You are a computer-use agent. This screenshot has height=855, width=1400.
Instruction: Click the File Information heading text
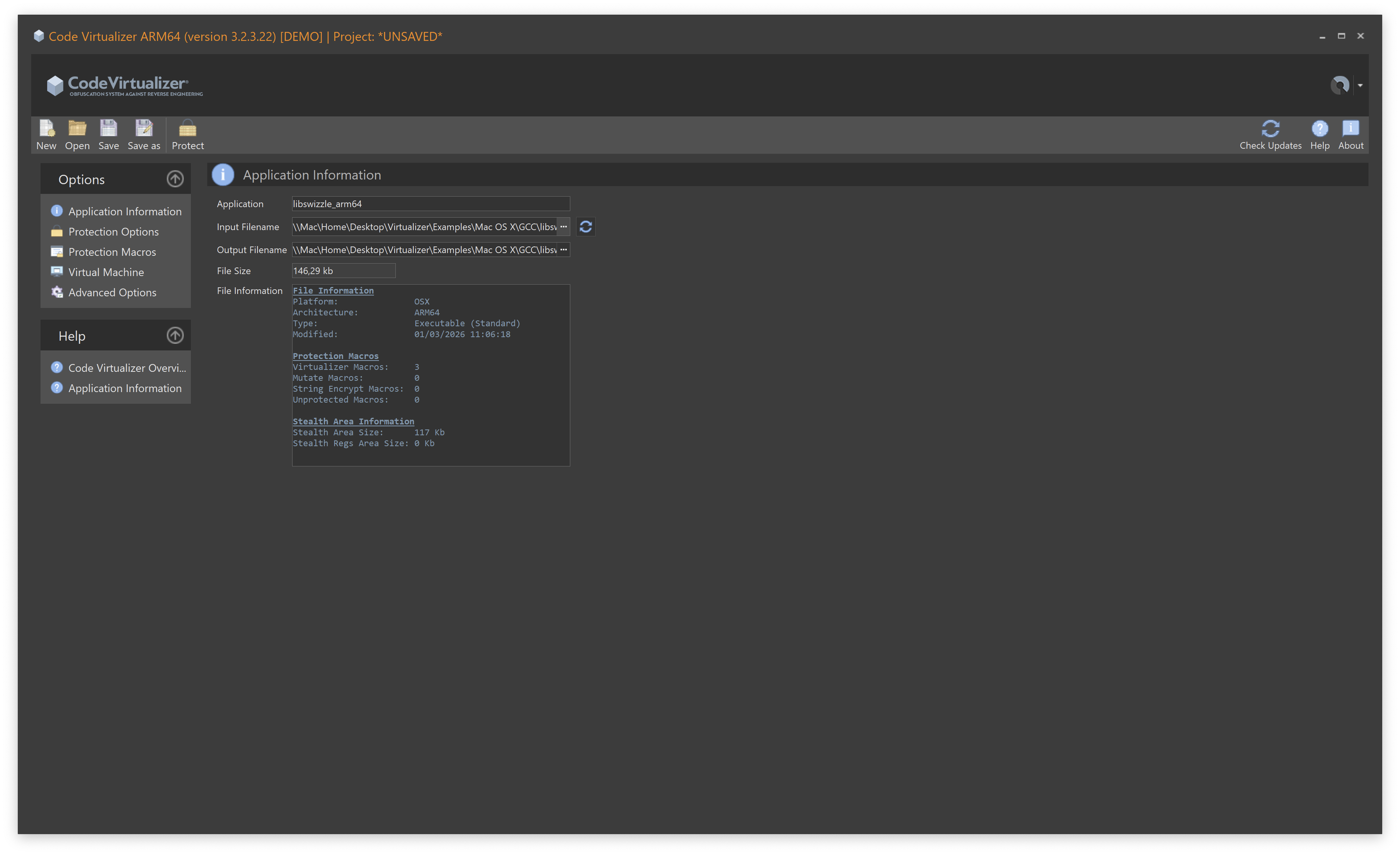(x=333, y=291)
